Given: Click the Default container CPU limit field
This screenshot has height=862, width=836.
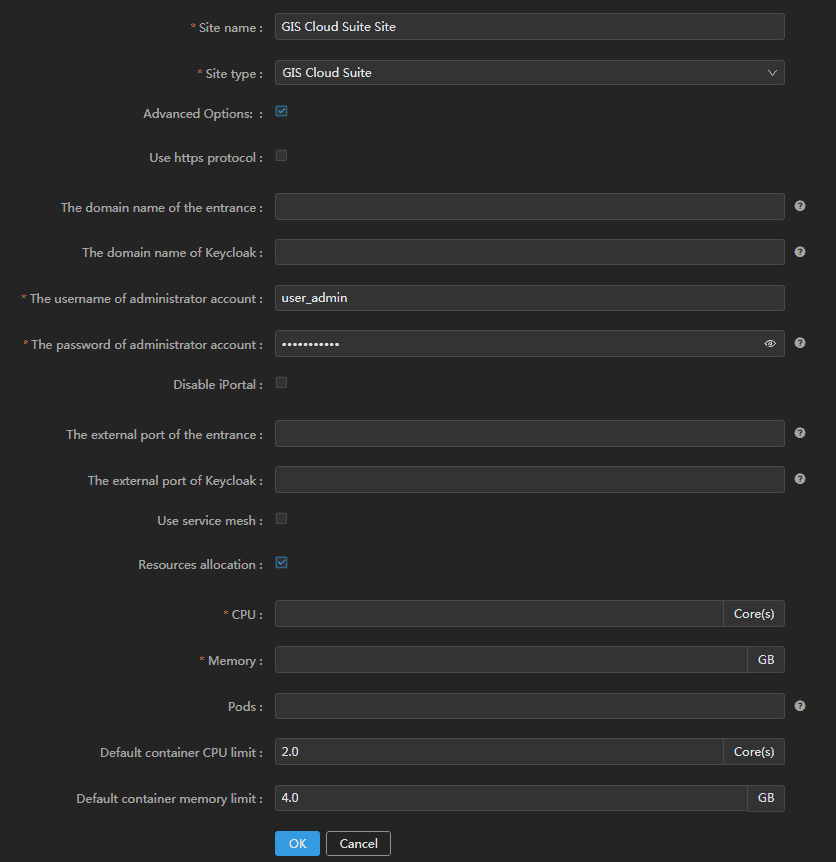Looking at the screenshot, I should tap(499, 752).
